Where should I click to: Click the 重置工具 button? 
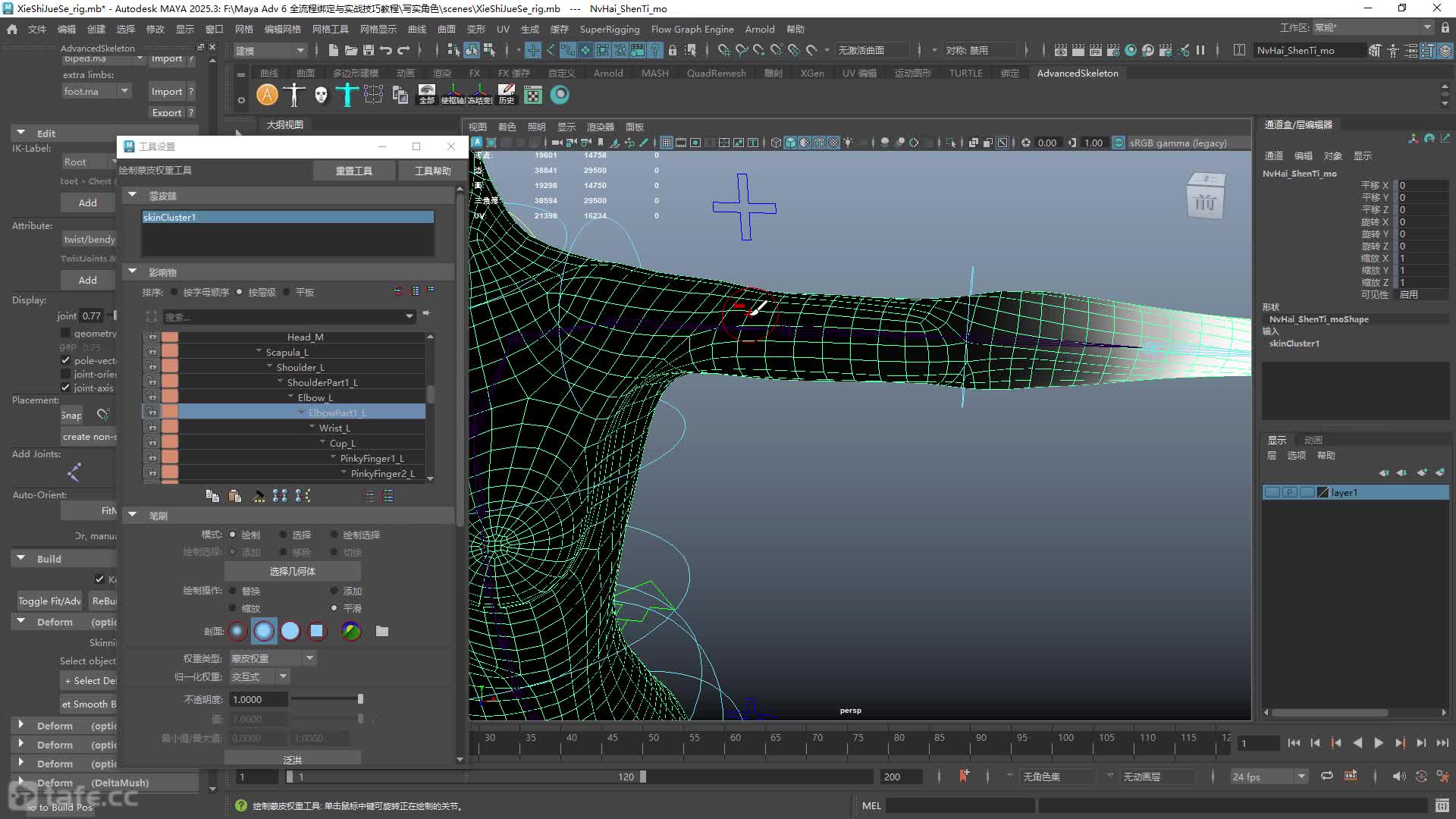click(354, 171)
